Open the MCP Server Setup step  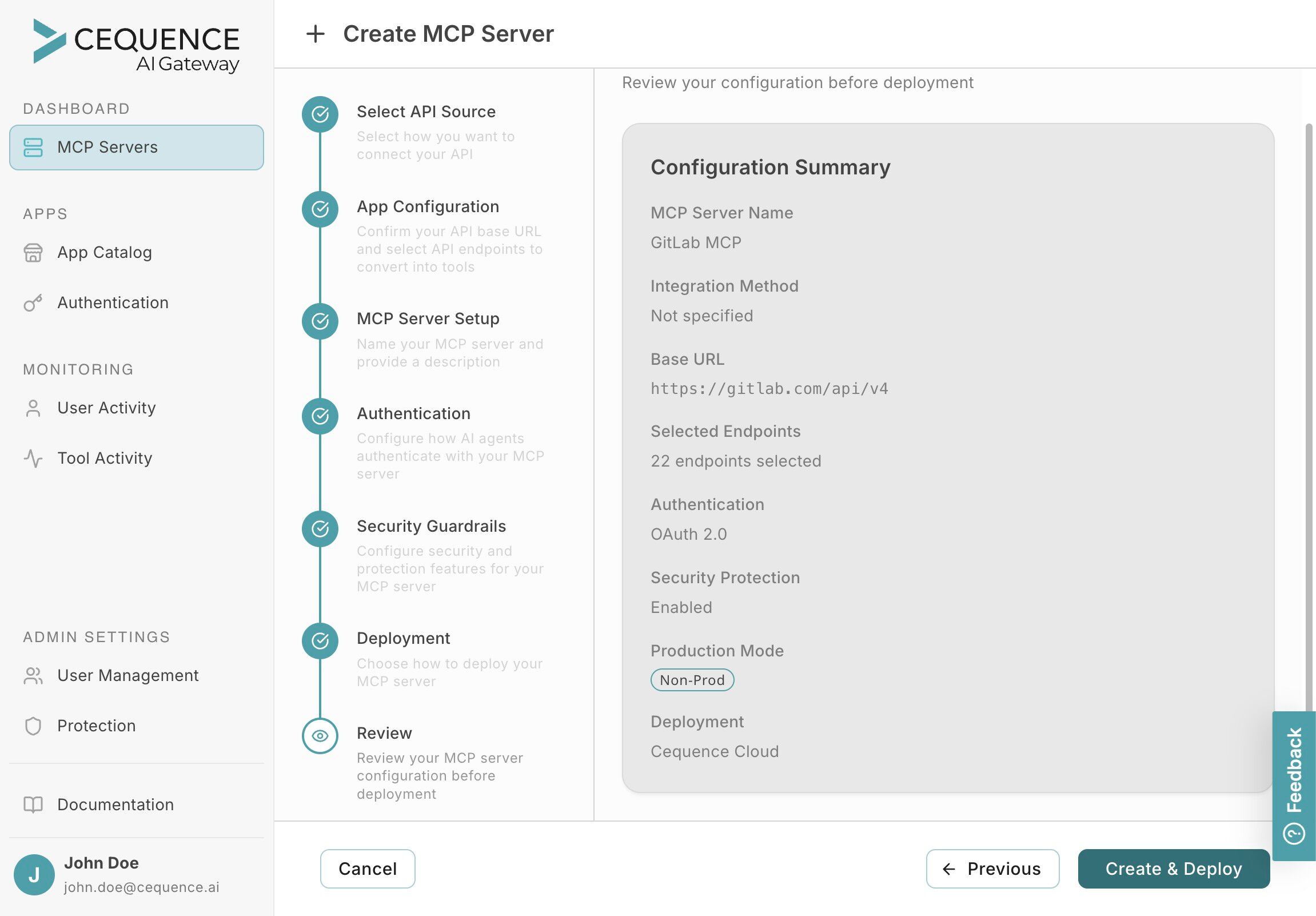pos(320,321)
